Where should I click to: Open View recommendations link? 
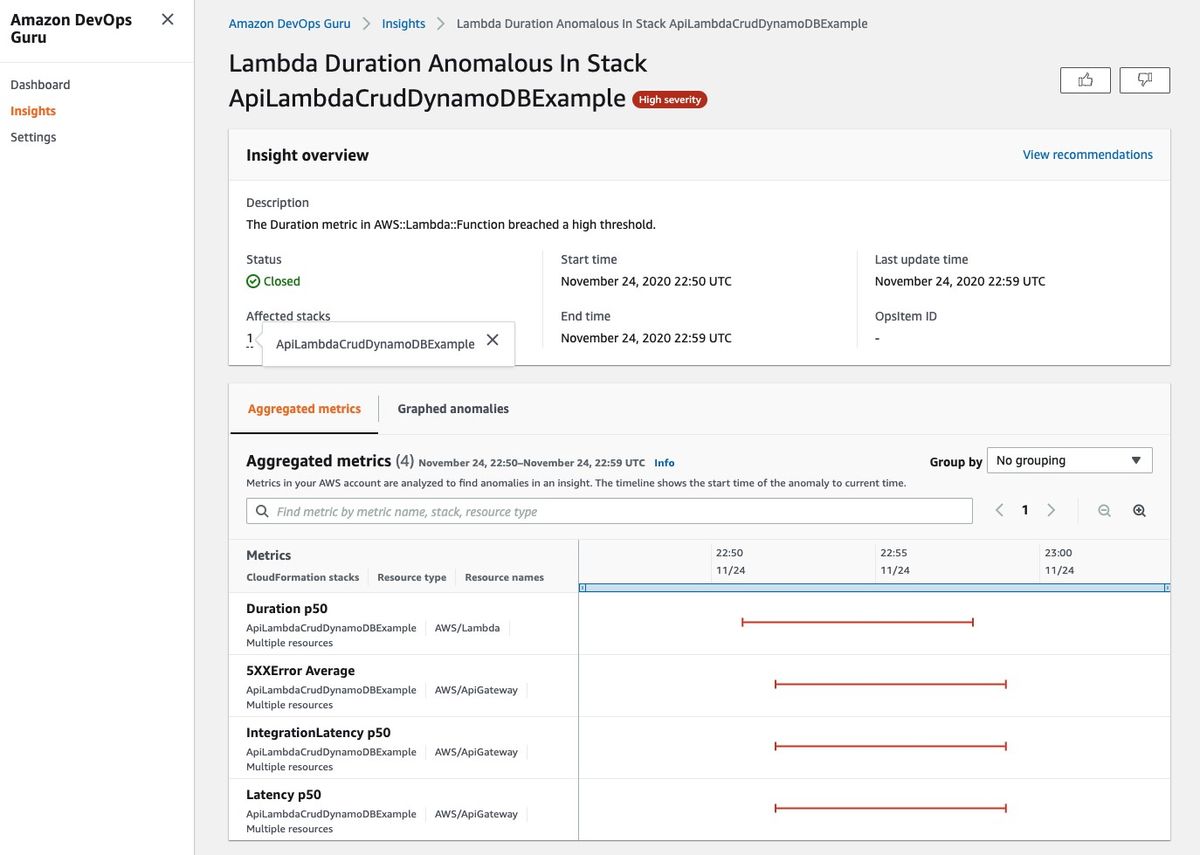click(x=1087, y=155)
